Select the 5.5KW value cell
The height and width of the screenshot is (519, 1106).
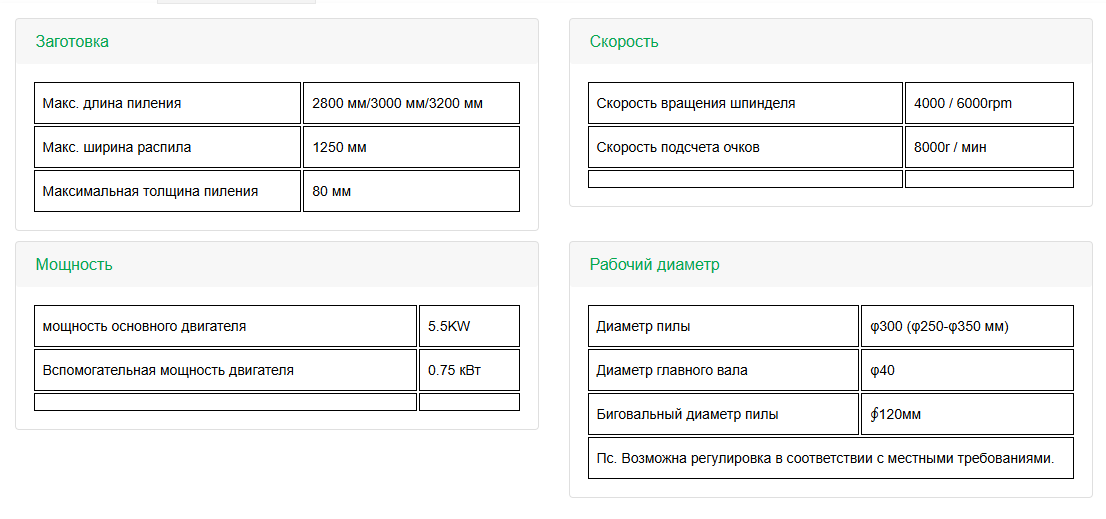point(469,326)
